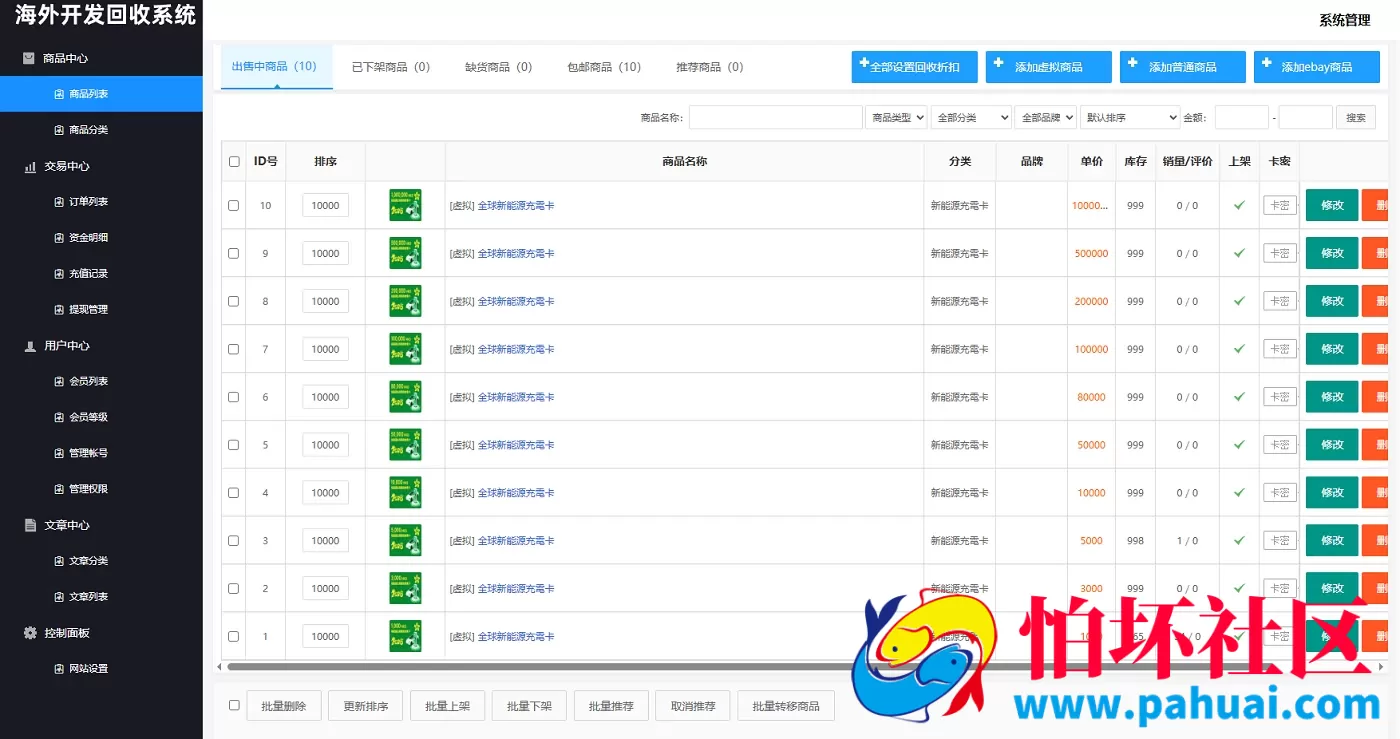Viewport: 1400px width, 739px height.
Task: Click the green 上架 checkmark in row ID 2
Action: [x=1239, y=588]
